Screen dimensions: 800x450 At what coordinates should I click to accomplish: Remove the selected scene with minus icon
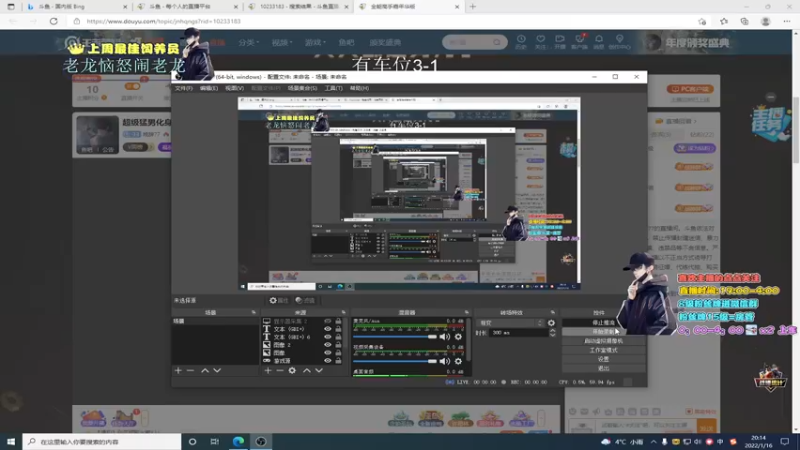coord(190,370)
